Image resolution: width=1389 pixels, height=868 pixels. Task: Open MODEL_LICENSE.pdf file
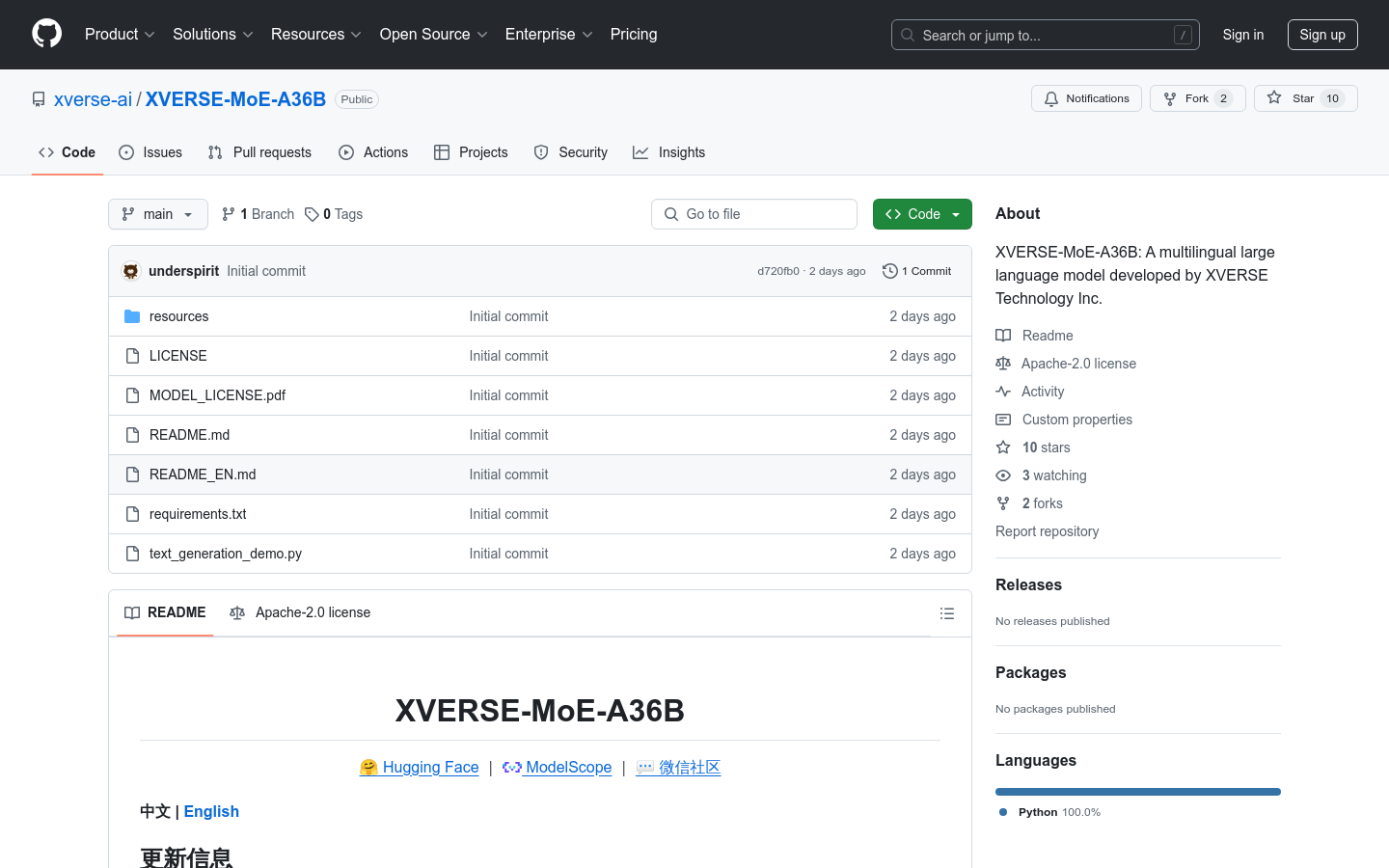point(217,395)
